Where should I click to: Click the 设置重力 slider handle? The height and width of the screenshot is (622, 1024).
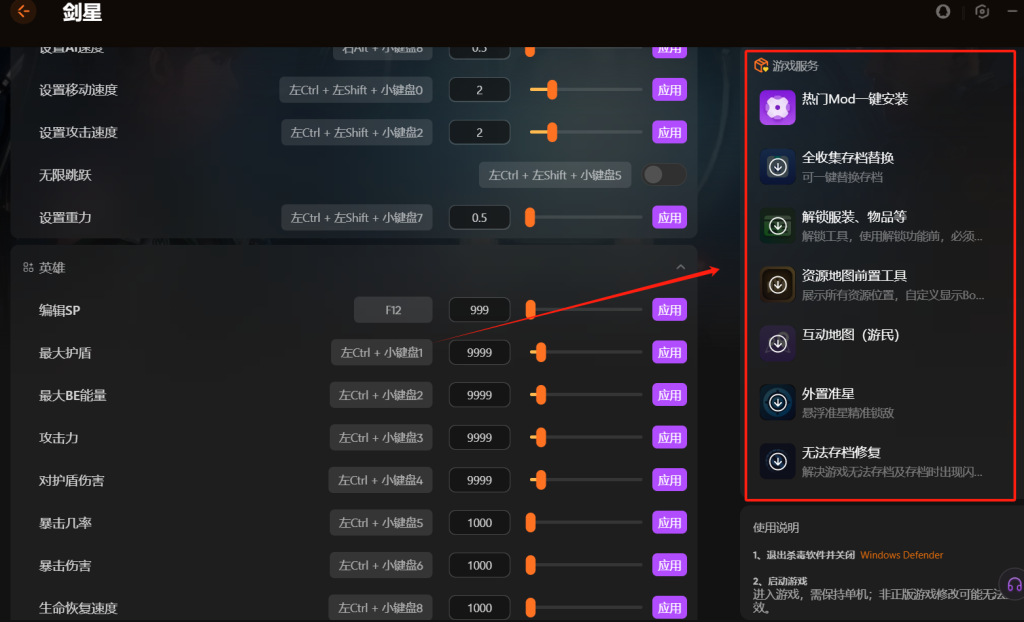(x=530, y=218)
